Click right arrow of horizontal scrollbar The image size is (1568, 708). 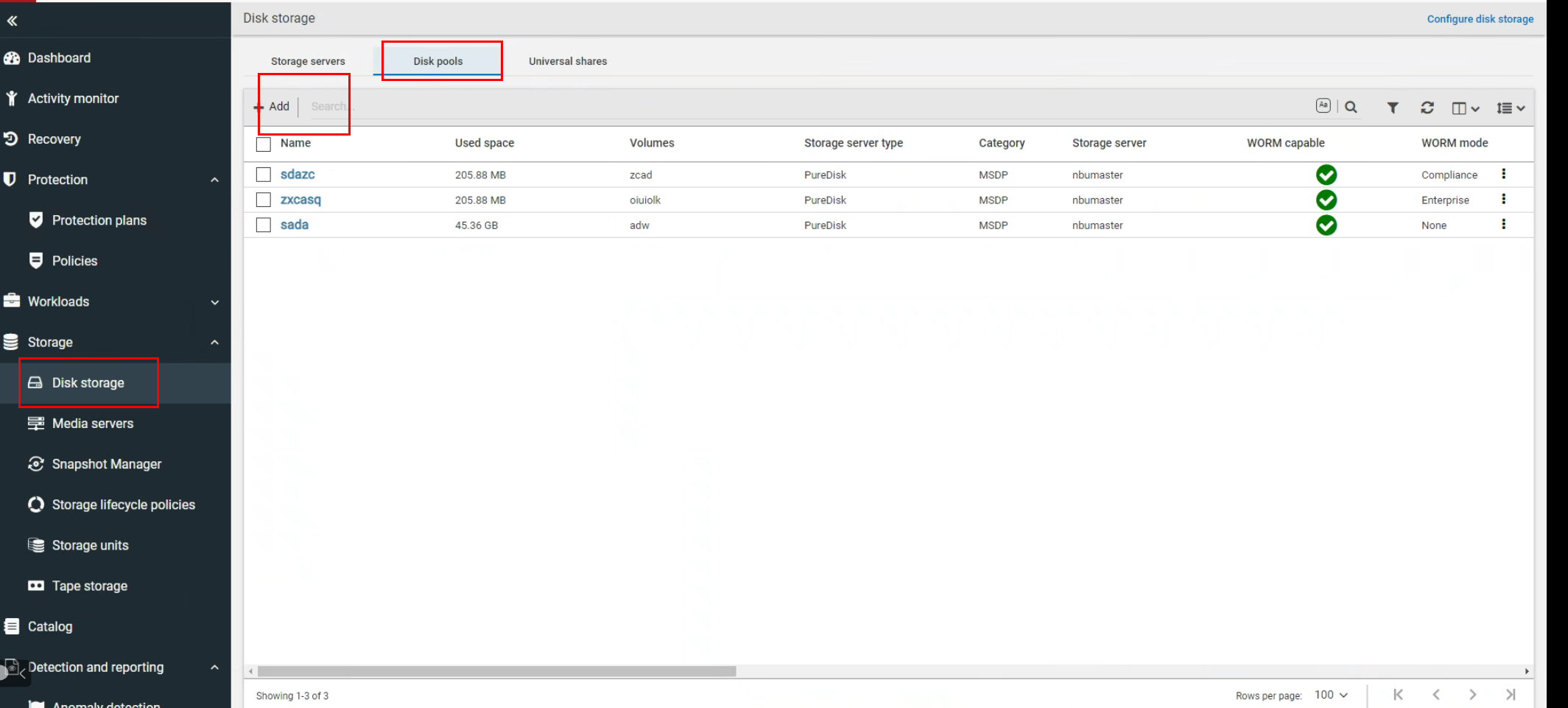click(1527, 671)
